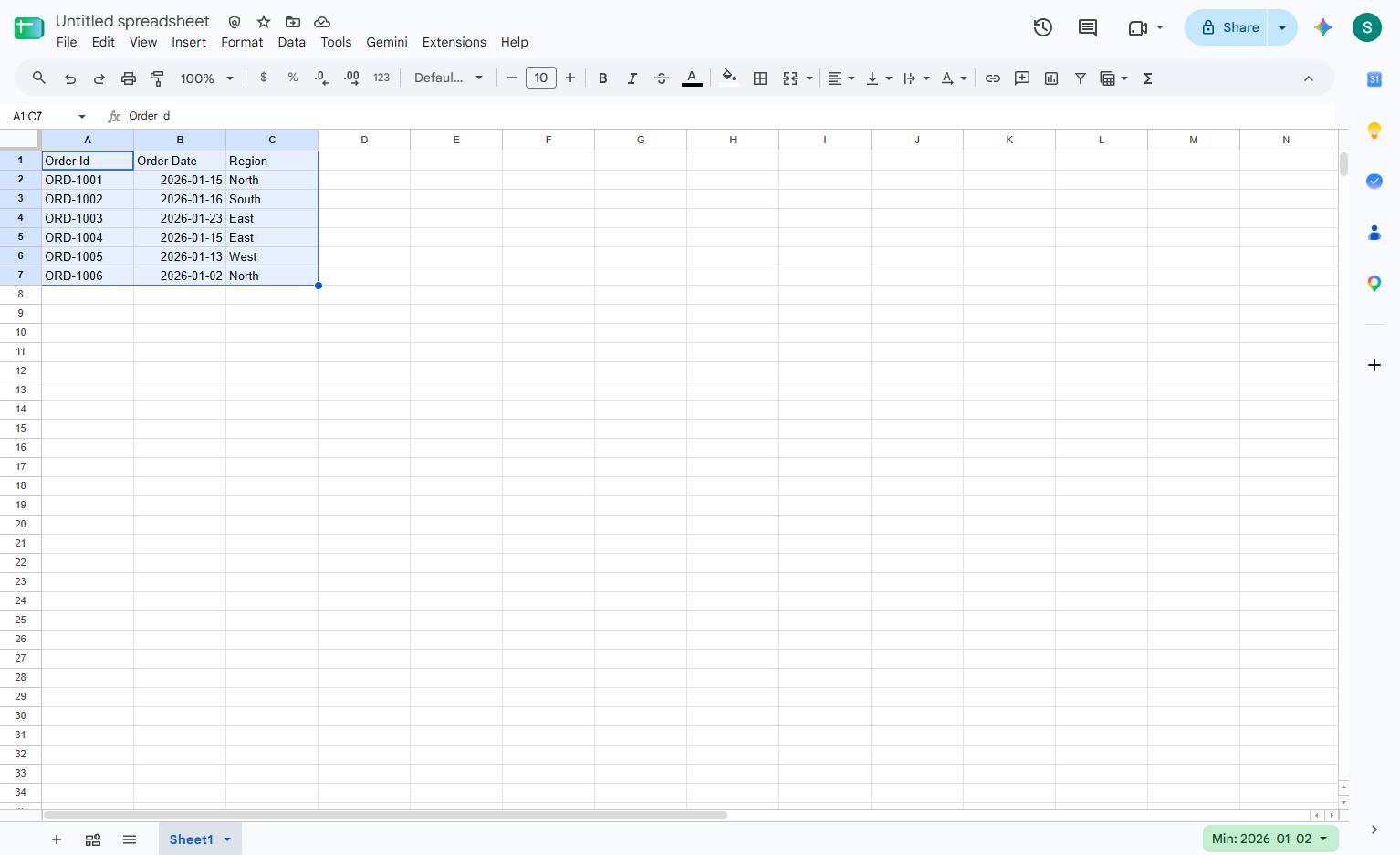Print the spreadsheet

click(129, 78)
